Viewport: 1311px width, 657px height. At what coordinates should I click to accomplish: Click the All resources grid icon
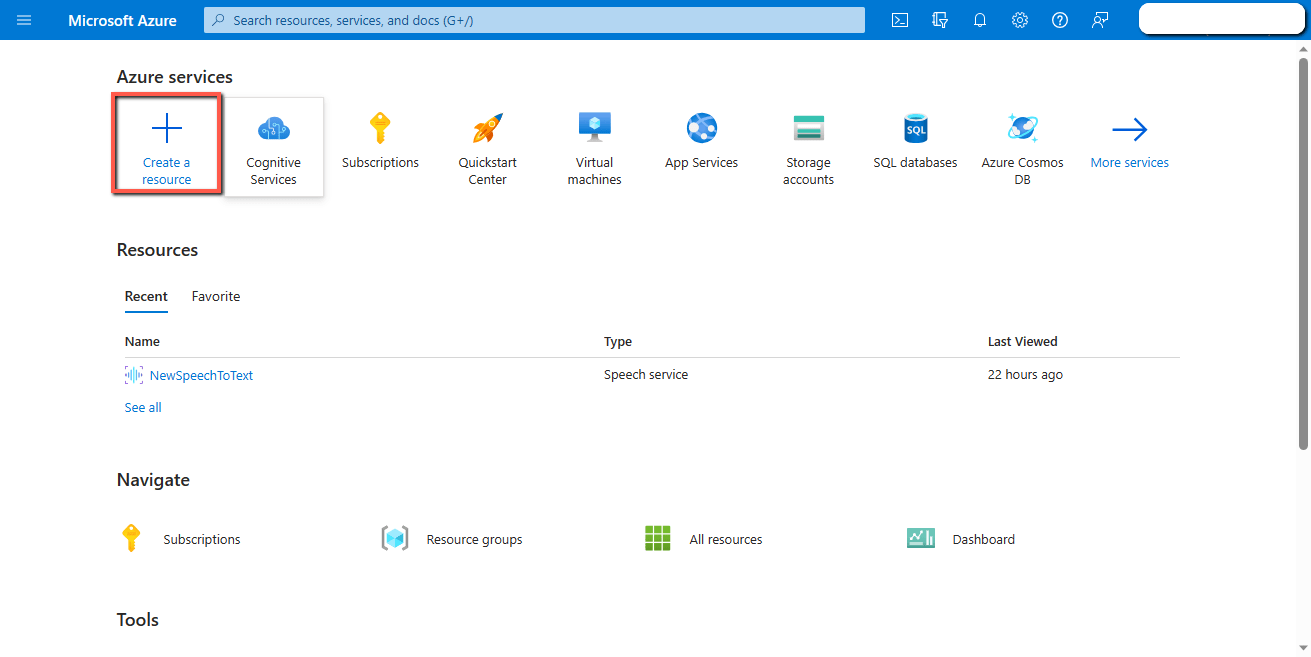tap(657, 538)
